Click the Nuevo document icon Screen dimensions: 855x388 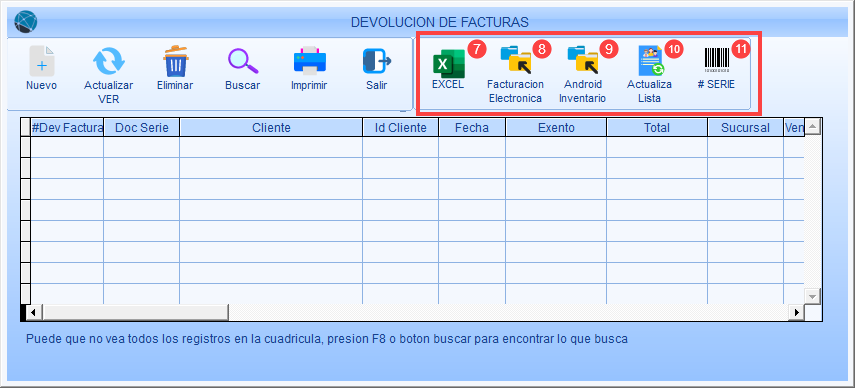click(42, 60)
